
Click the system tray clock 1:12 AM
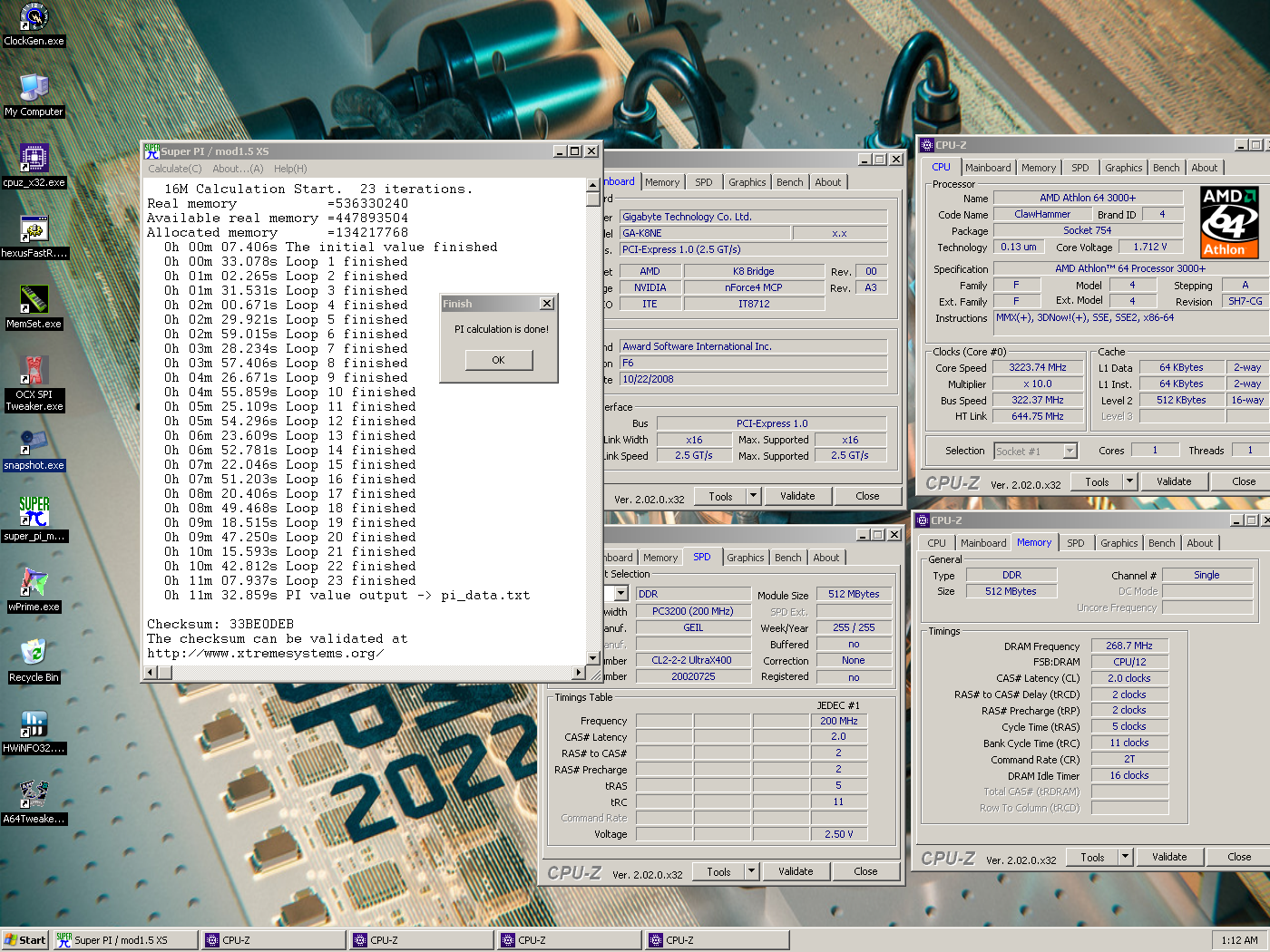pos(1239,940)
